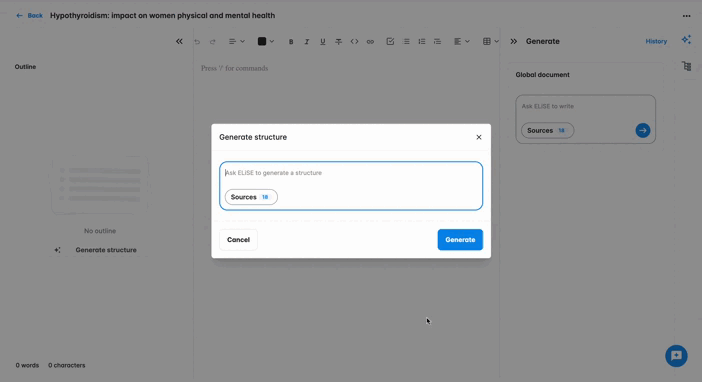Image resolution: width=702 pixels, height=382 pixels.
Task: Expand the table insert dropdown
Action: [491, 42]
